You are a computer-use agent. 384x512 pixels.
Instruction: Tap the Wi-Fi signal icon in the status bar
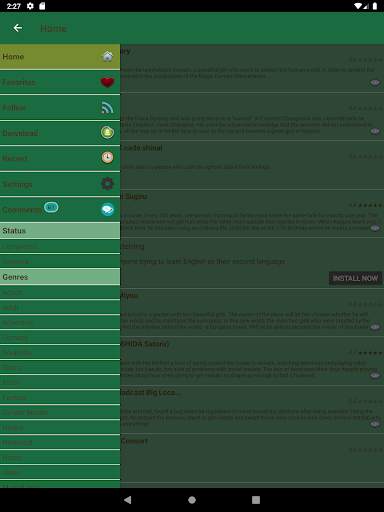point(358,6)
